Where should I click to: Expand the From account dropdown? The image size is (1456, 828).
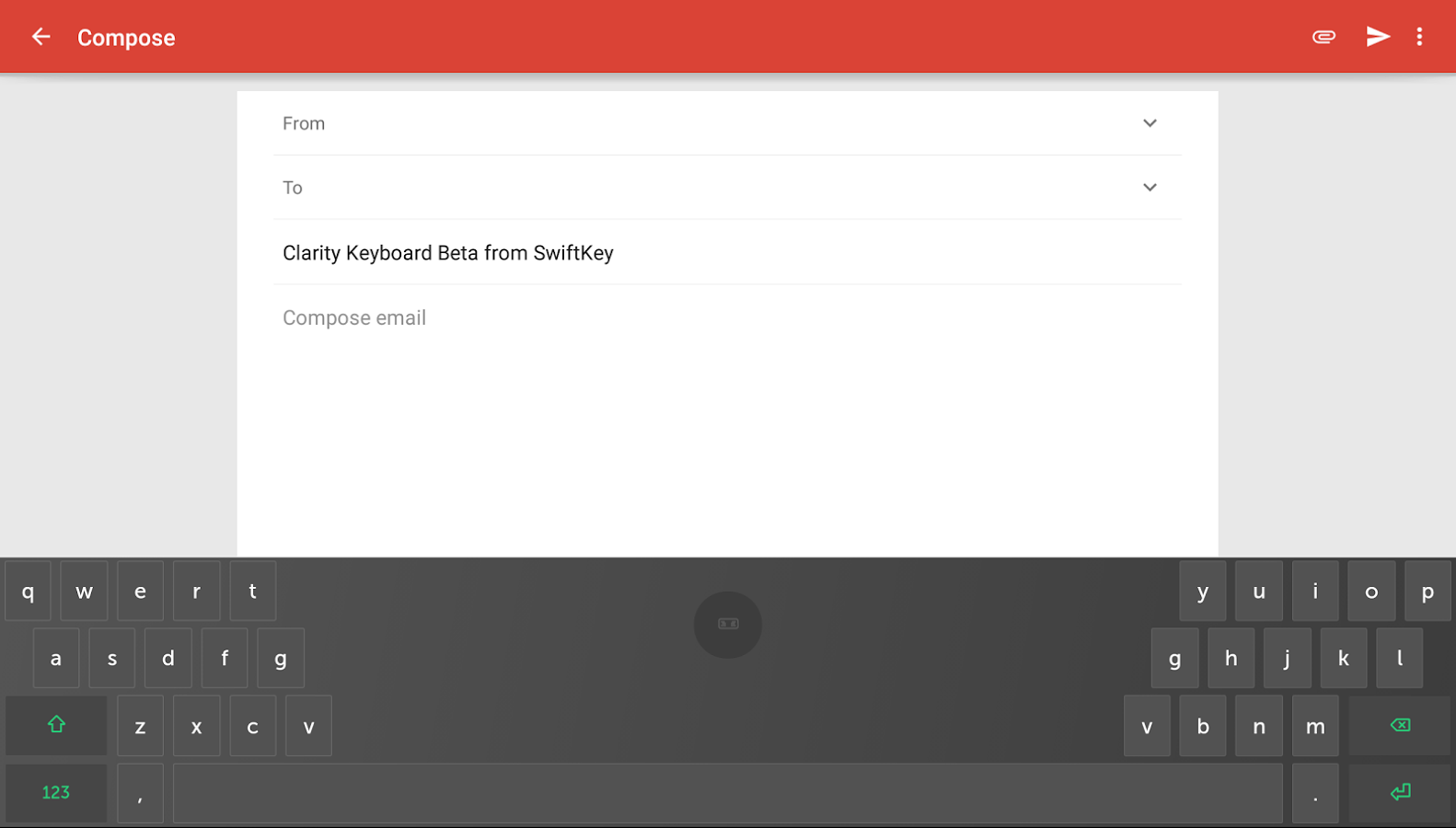click(1150, 123)
